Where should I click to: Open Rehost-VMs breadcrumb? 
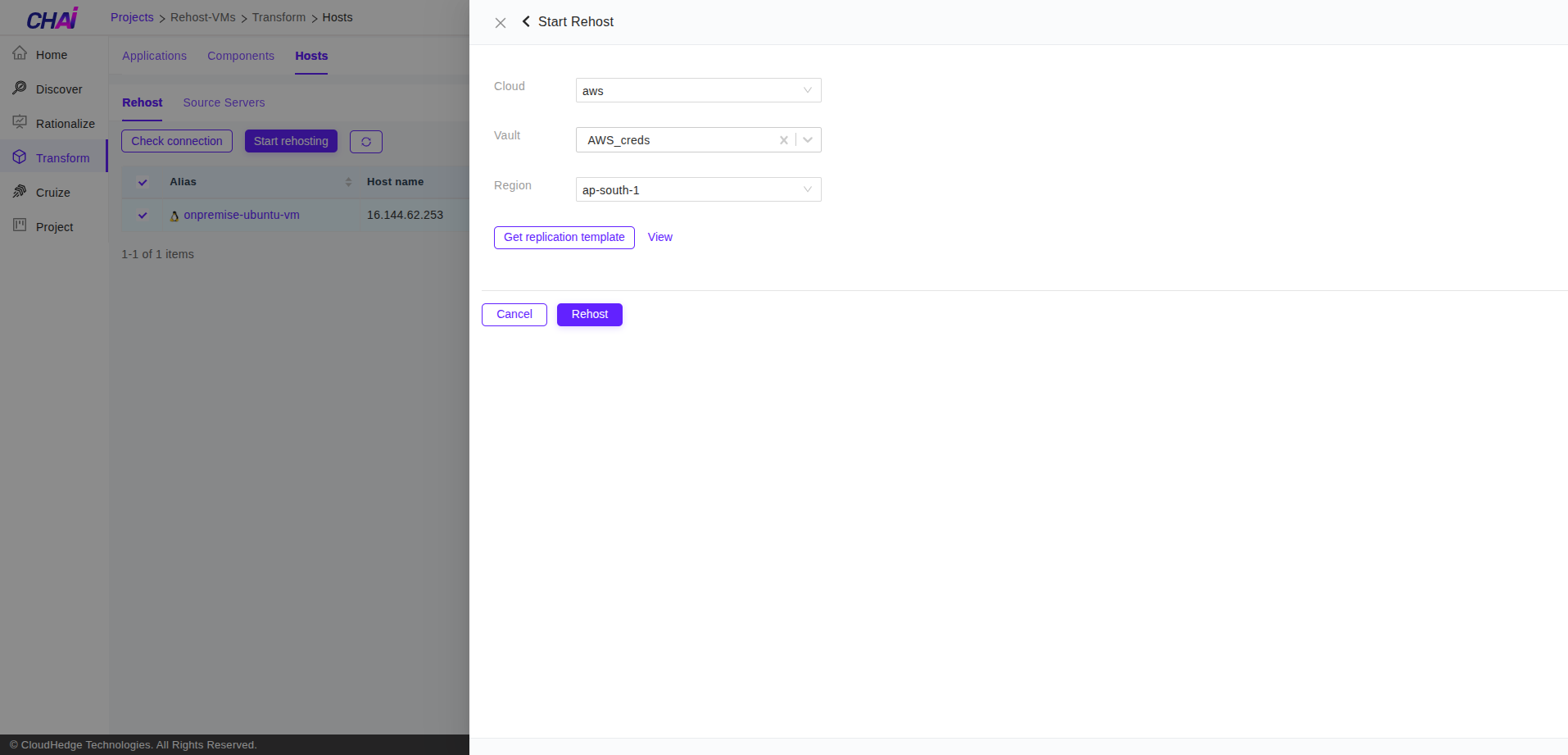tap(203, 17)
